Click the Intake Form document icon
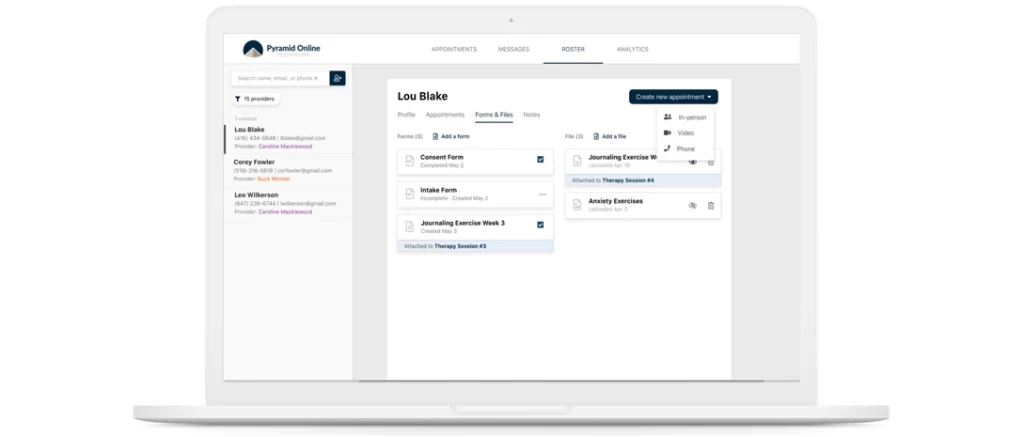The image size is (1024, 437). pyautogui.click(x=409, y=194)
